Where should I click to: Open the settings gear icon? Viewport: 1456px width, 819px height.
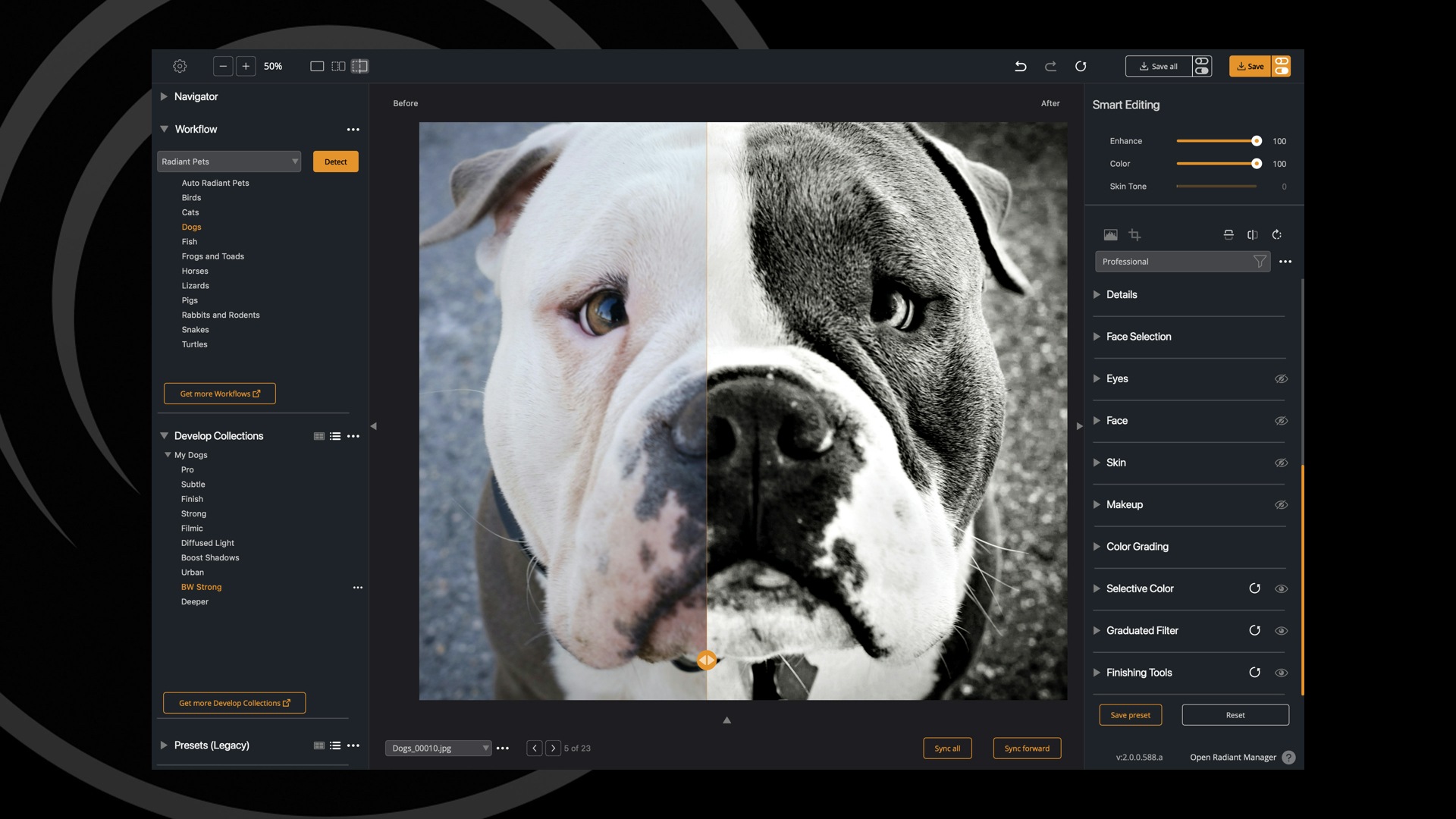(180, 66)
